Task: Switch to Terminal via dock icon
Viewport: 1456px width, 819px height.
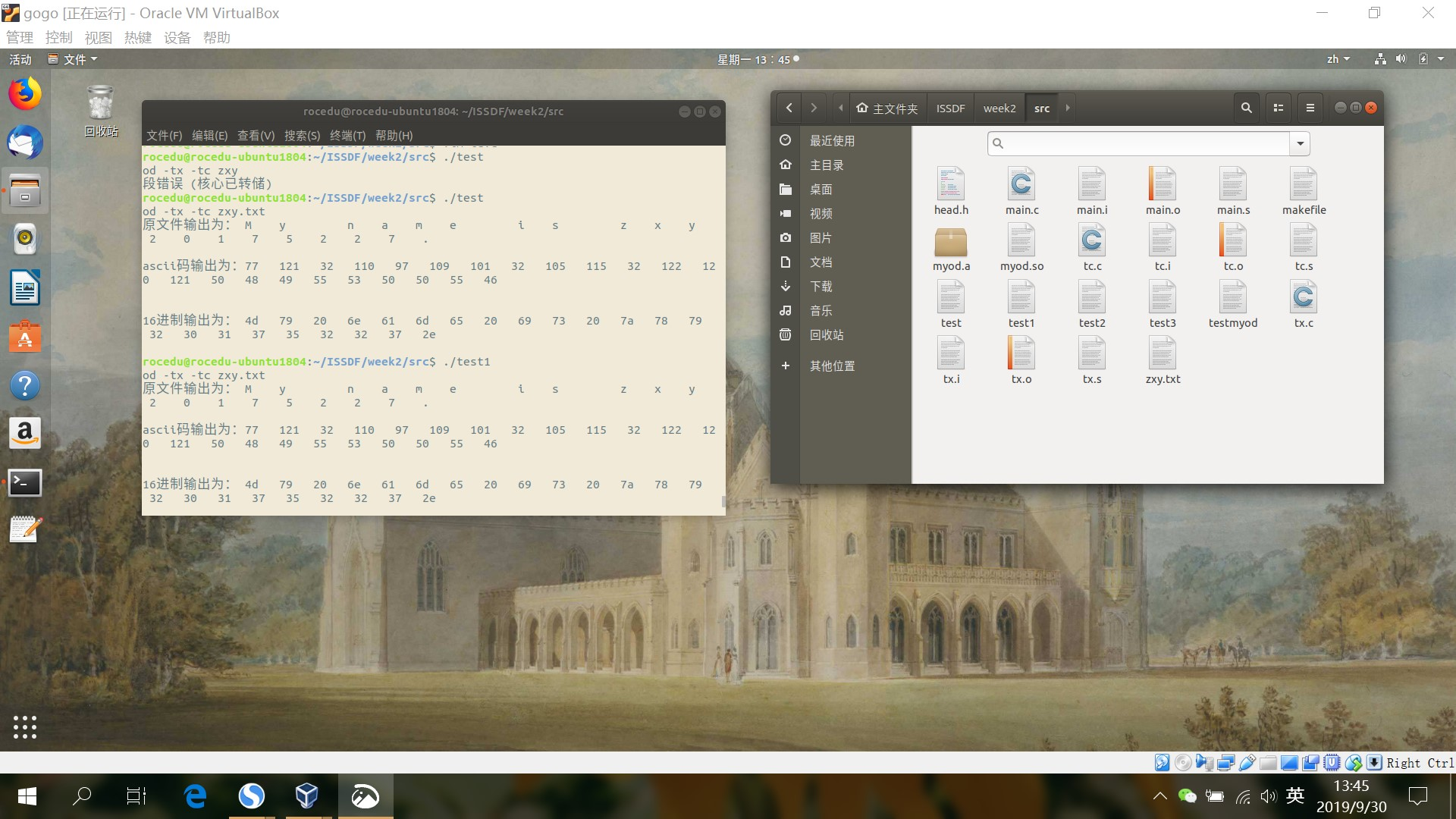Action: (x=25, y=482)
